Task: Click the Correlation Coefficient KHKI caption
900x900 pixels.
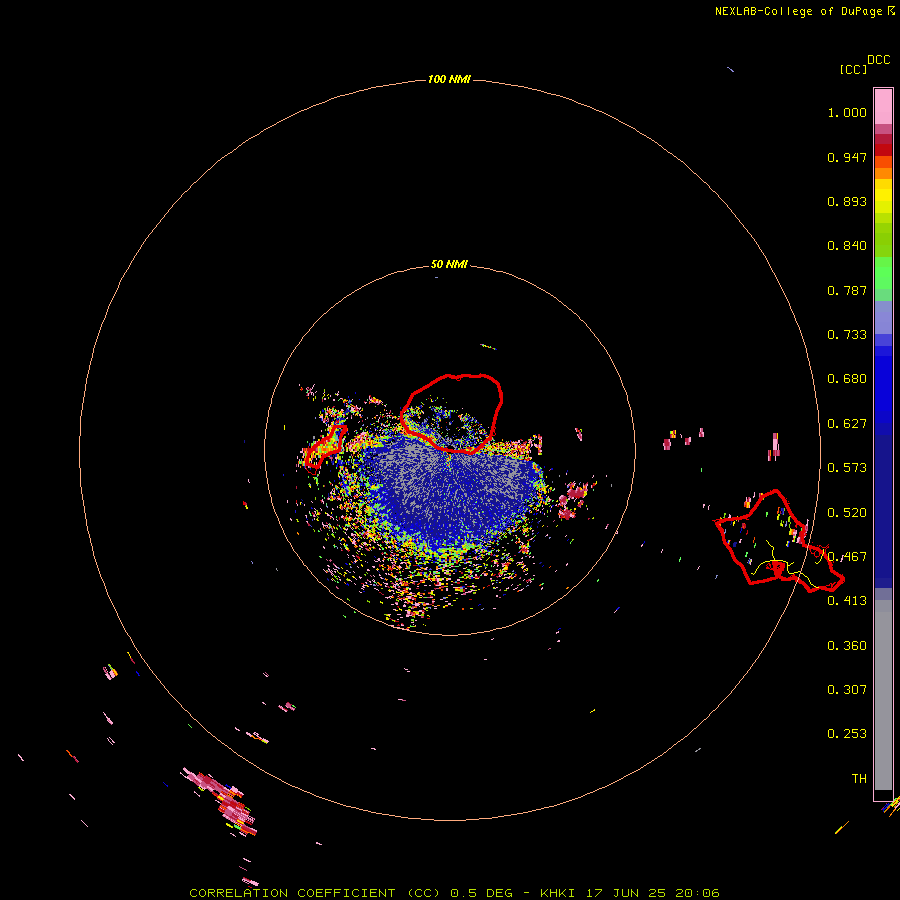Action: [x=454, y=893]
